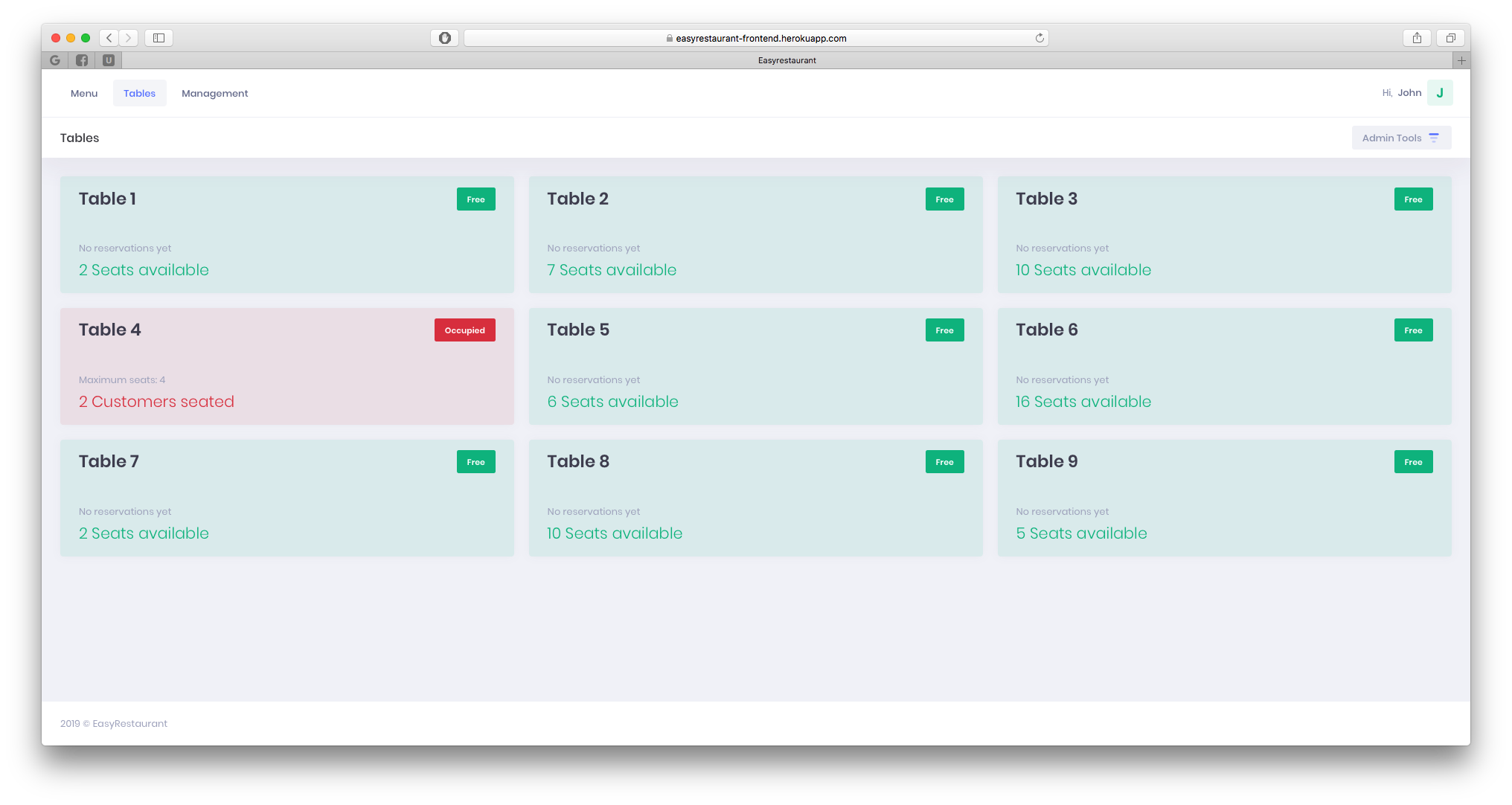Click '2 Customers seated' text
The height and width of the screenshot is (805, 1512).
click(x=156, y=402)
